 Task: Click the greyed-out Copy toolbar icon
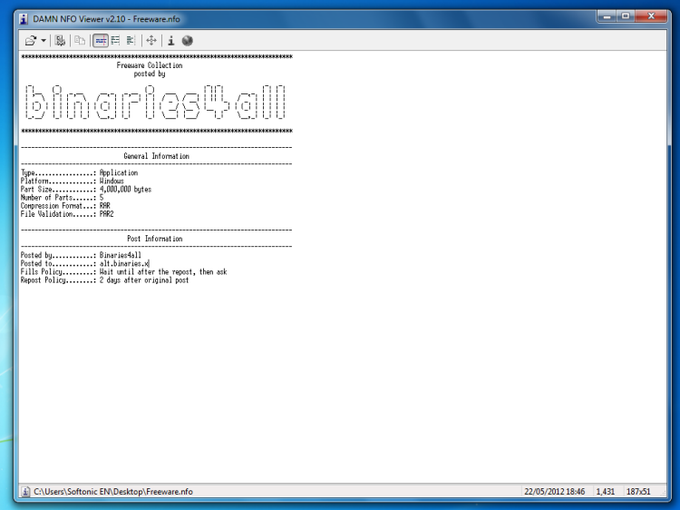[79, 41]
